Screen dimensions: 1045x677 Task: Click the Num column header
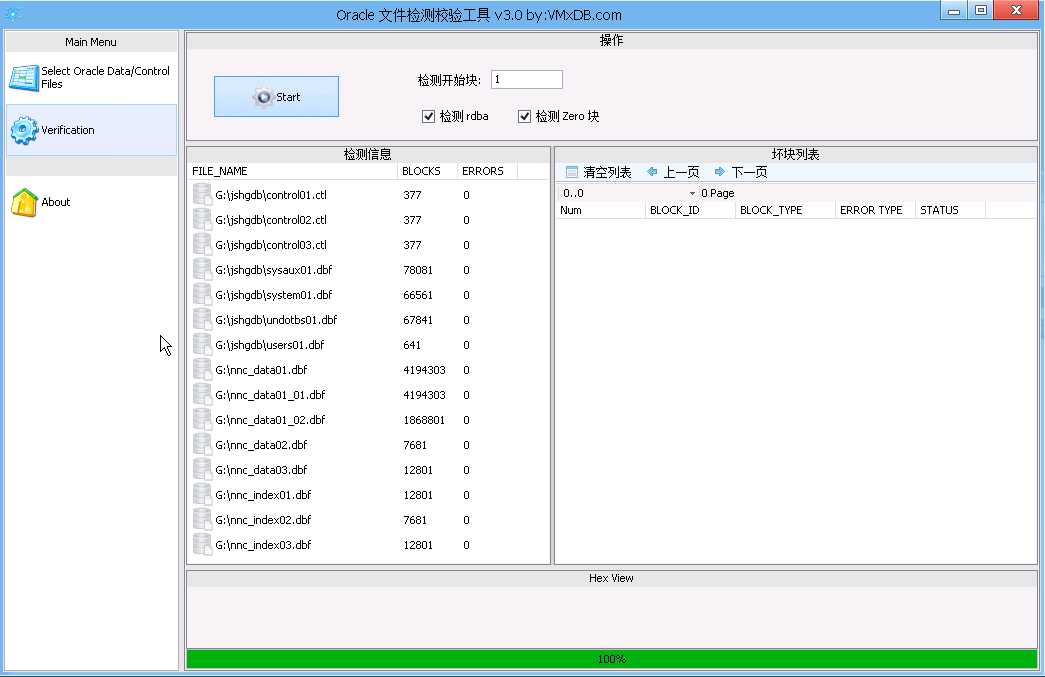coord(600,210)
